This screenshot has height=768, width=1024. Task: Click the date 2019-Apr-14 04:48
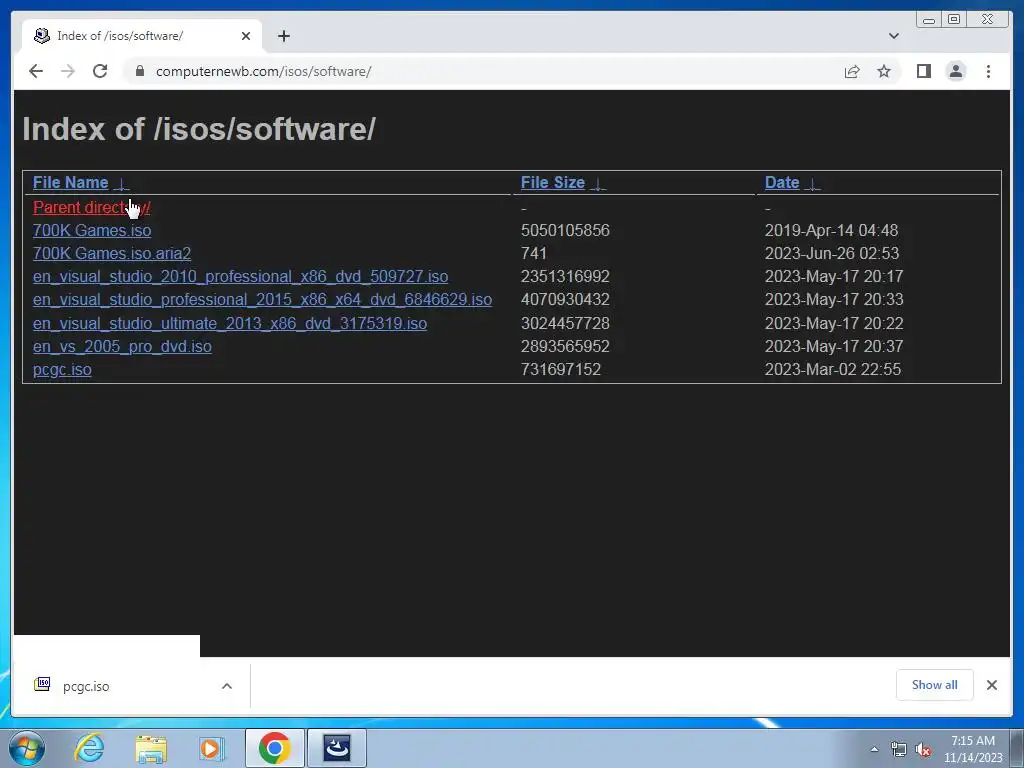(x=831, y=230)
